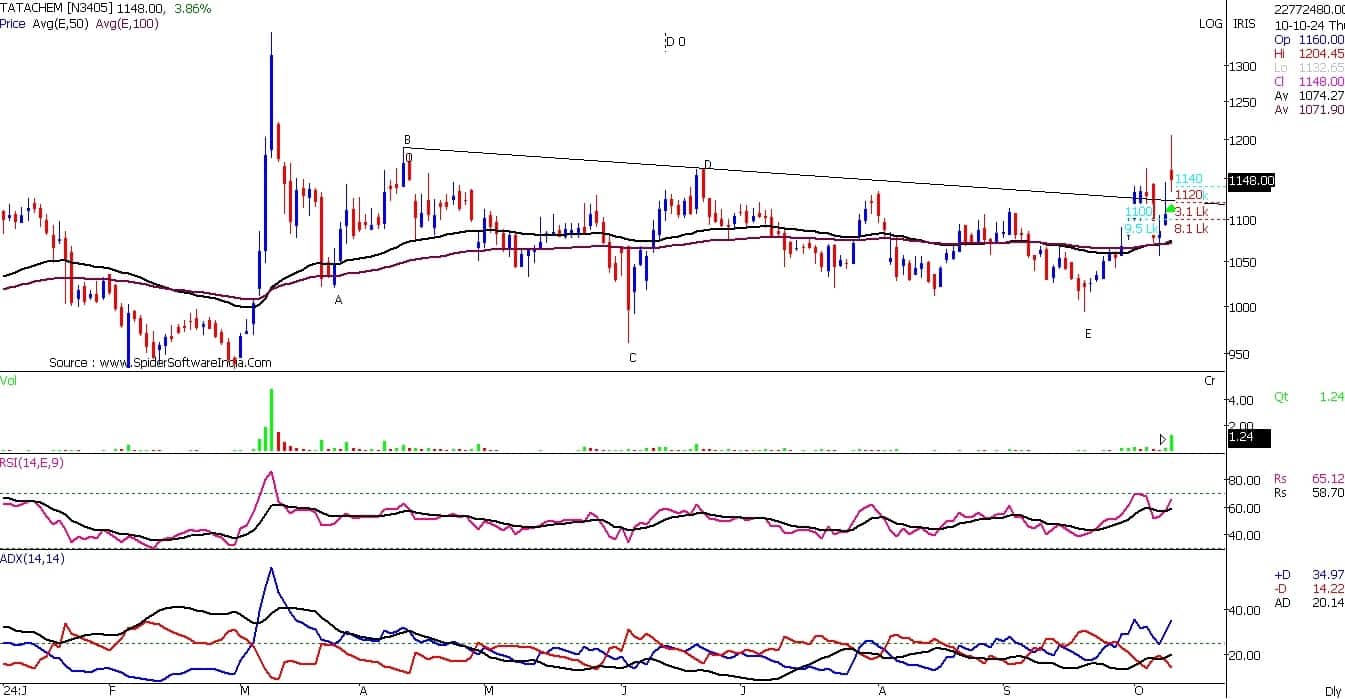Open the Avg(E,50) indicator legend

(x=60, y=24)
